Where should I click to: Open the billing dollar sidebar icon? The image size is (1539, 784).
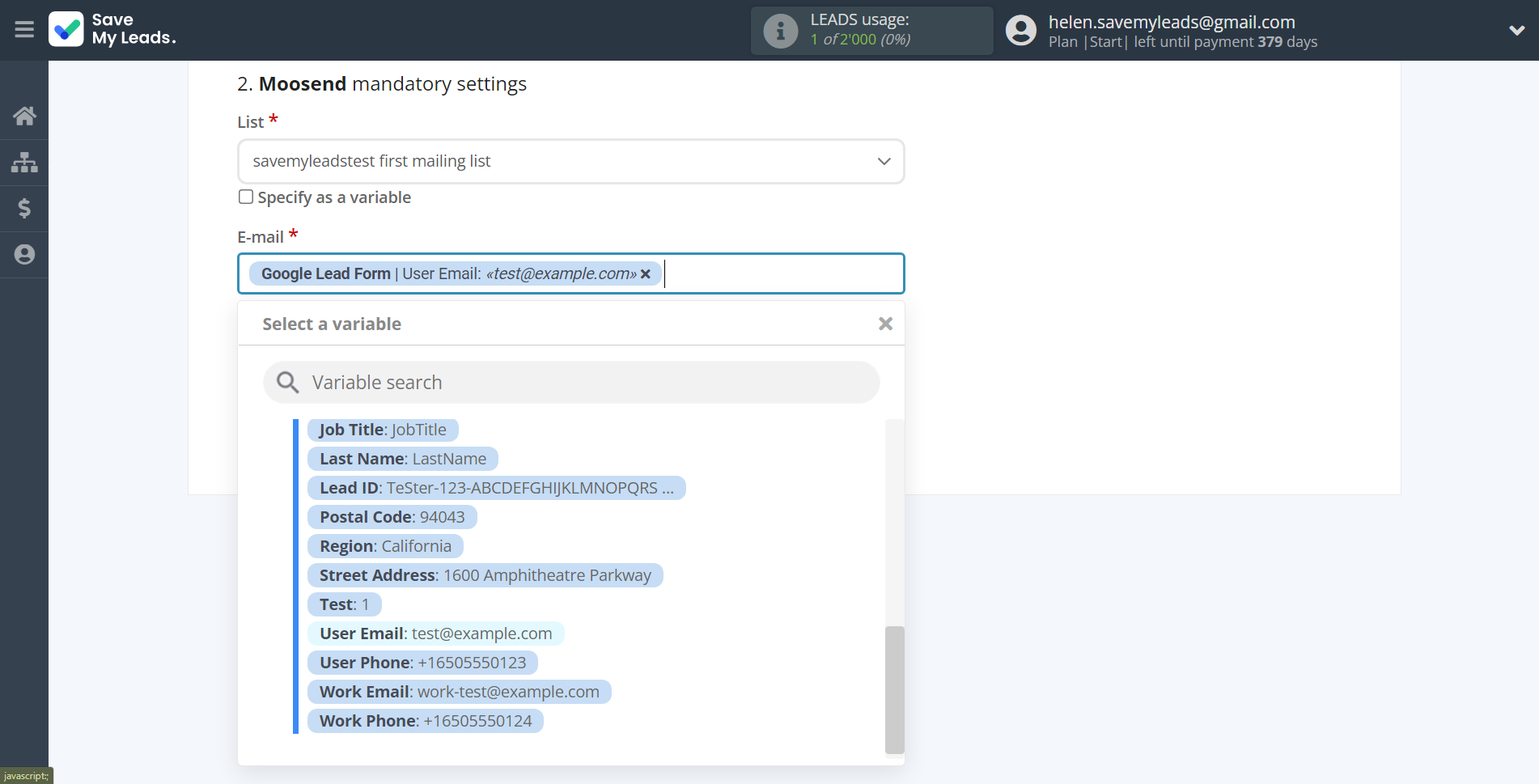[x=24, y=209]
